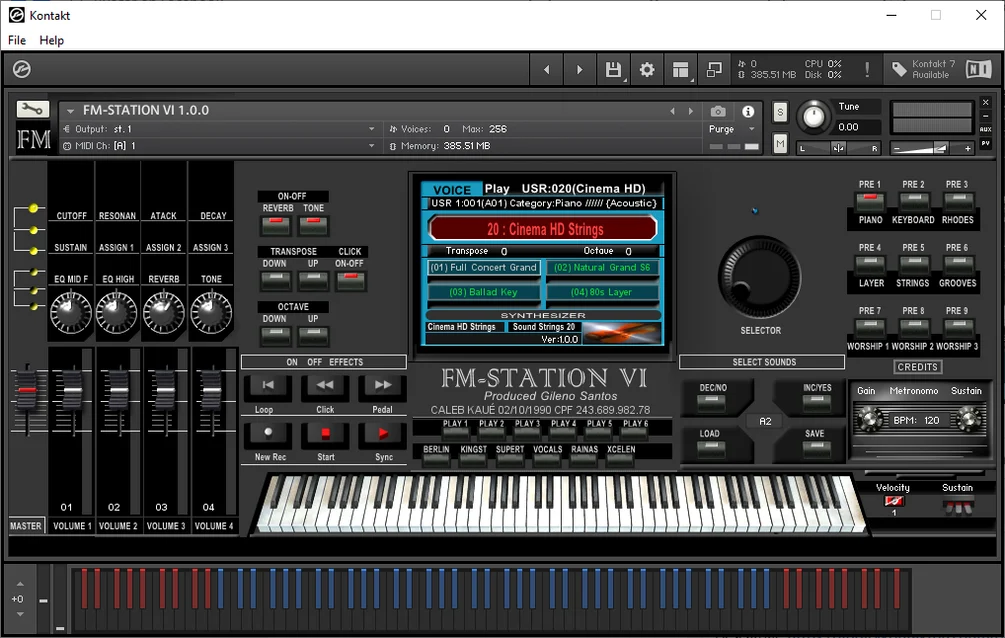Click the red Start record button
The height and width of the screenshot is (638, 1005).
pyautogui.click(x=325, y=434)
